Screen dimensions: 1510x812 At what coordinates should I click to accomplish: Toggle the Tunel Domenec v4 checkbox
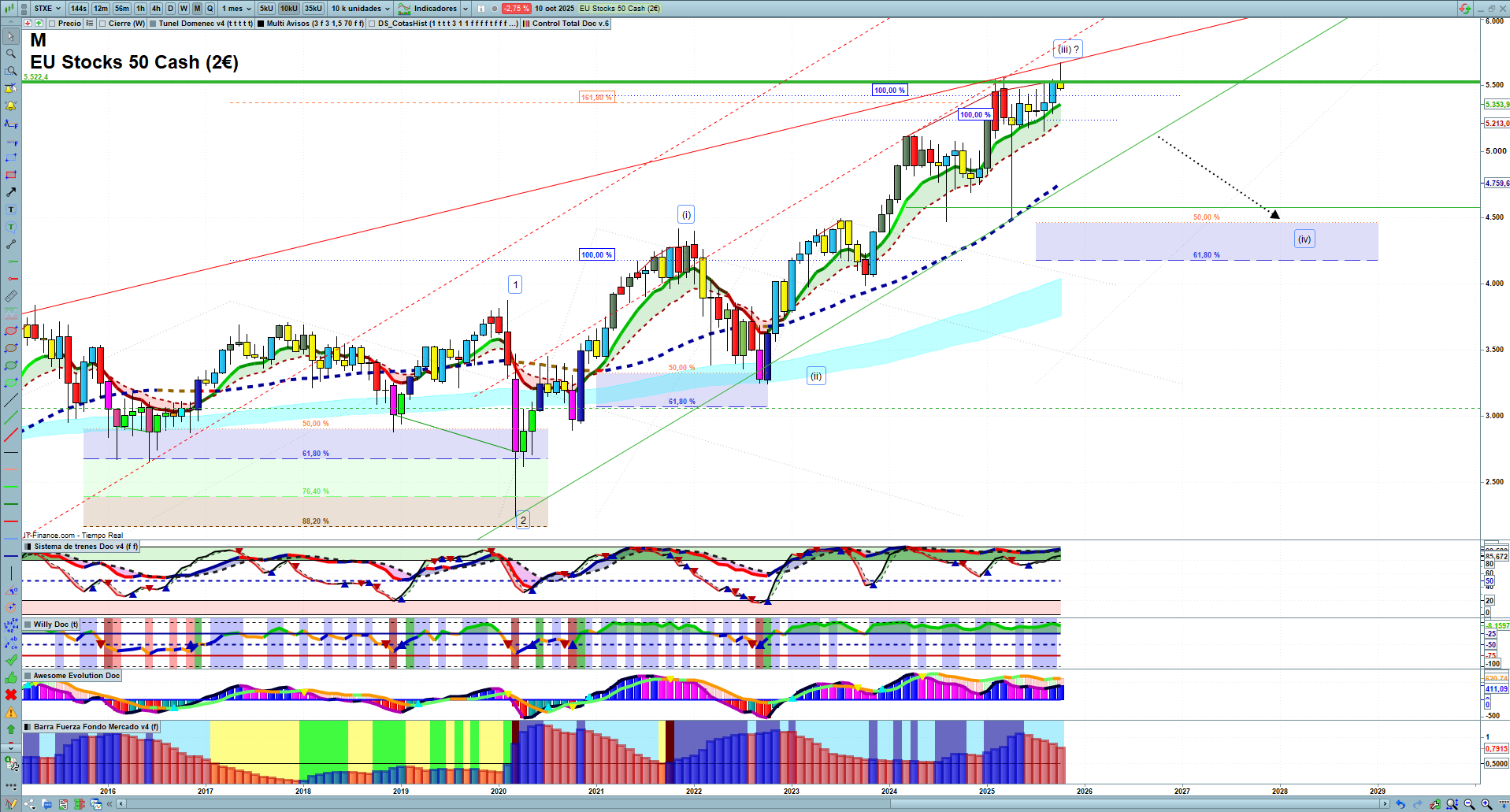coord(153,24)
